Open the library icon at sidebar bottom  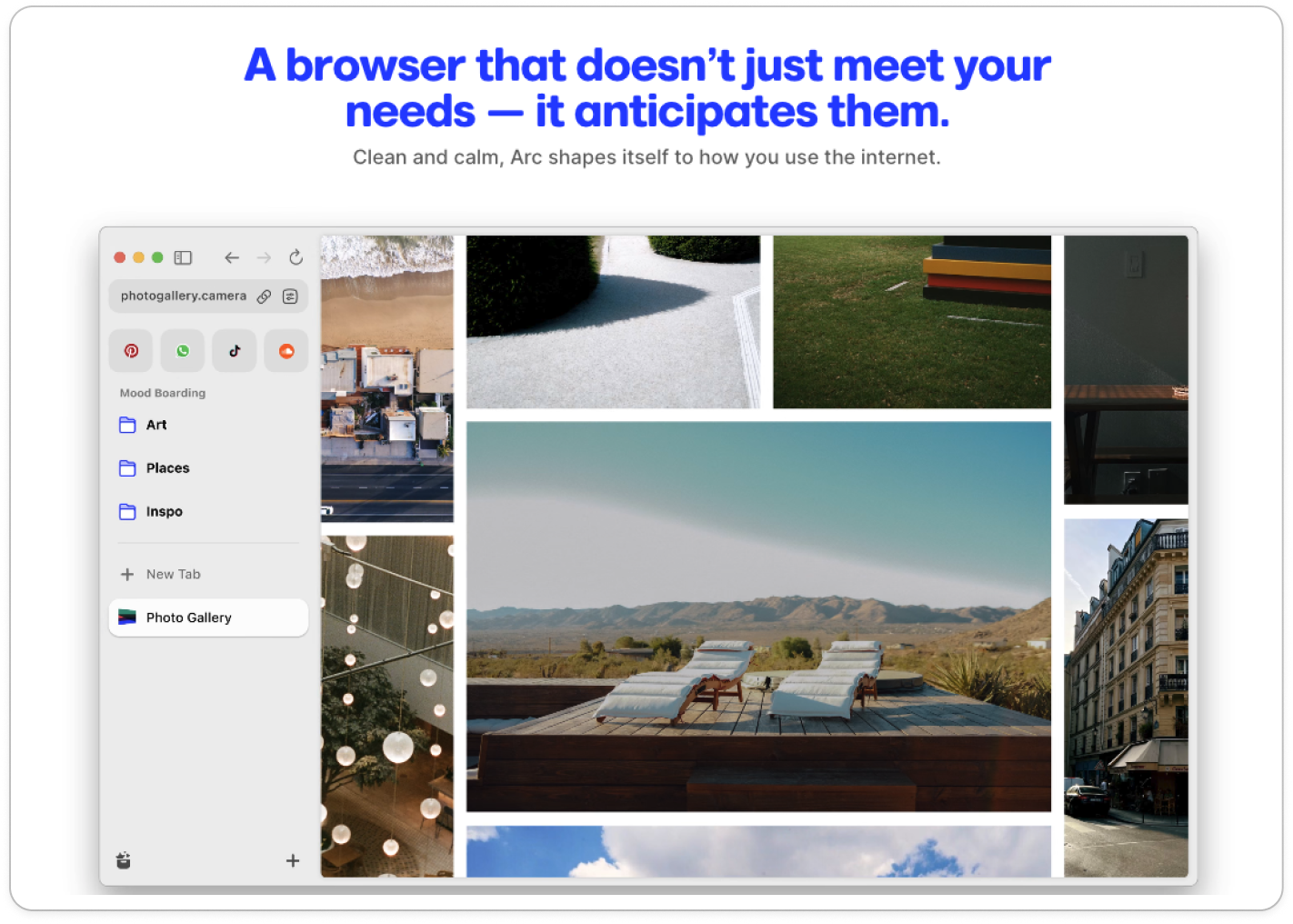pyautogui.click(x=124, y=860)
